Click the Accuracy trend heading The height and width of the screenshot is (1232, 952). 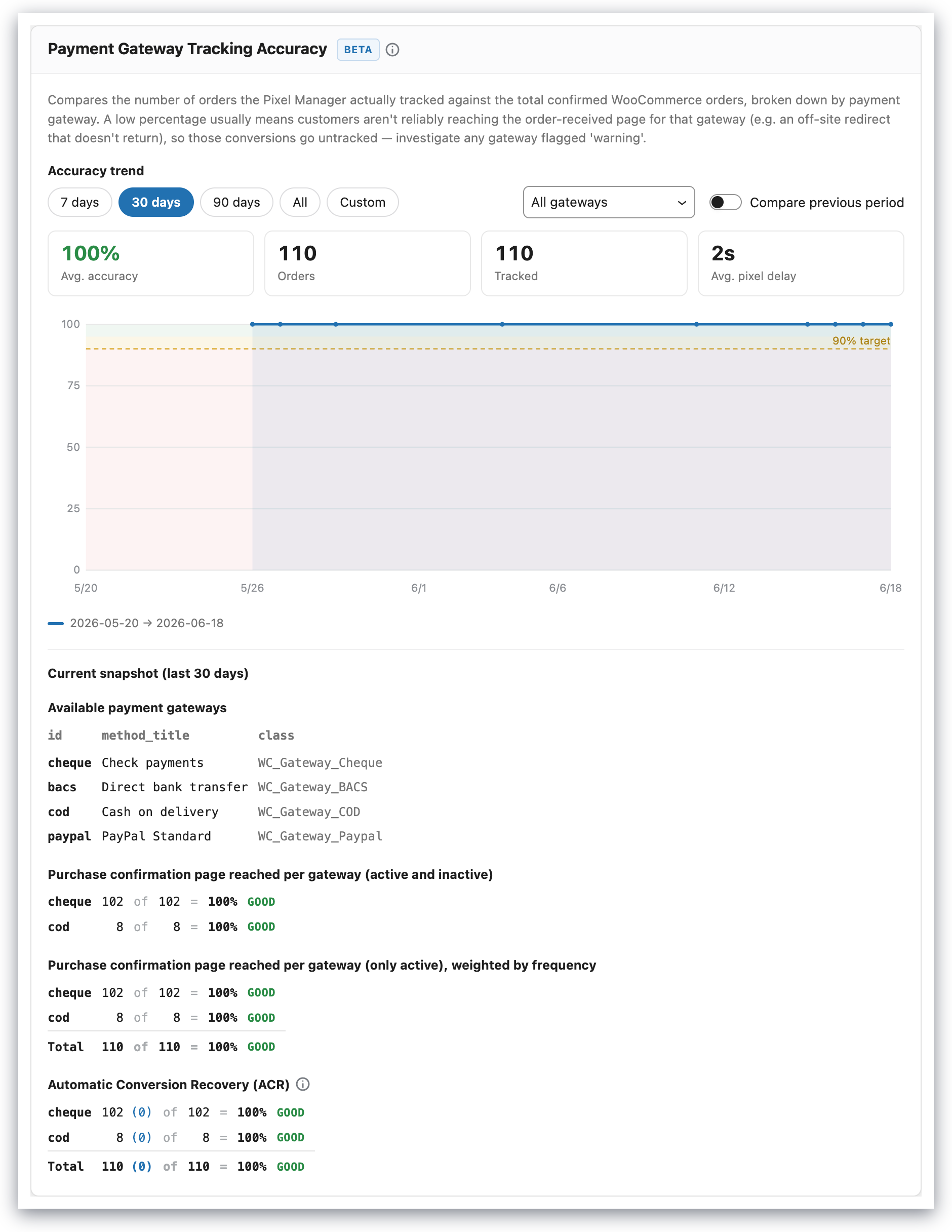(x=96, y=171)
